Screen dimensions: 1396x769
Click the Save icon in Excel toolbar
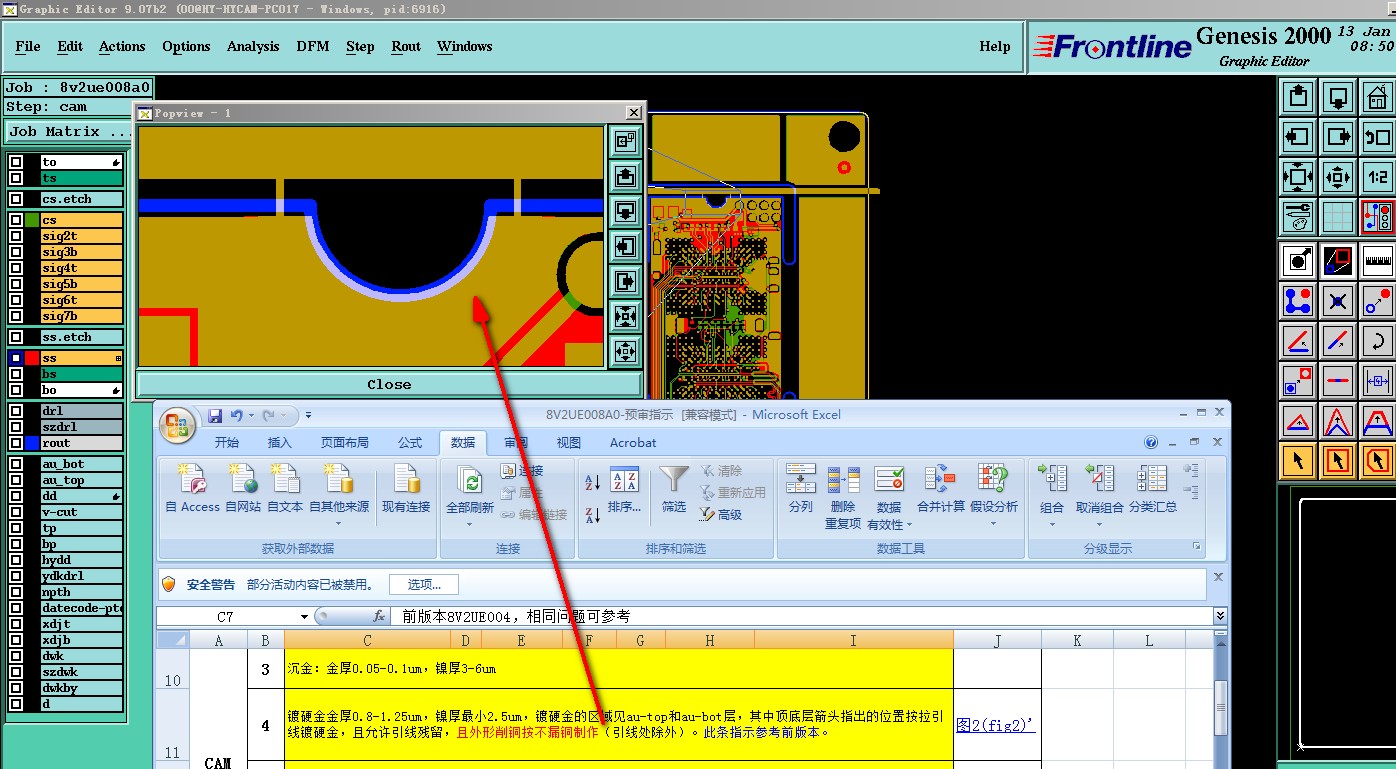[214, 415]
